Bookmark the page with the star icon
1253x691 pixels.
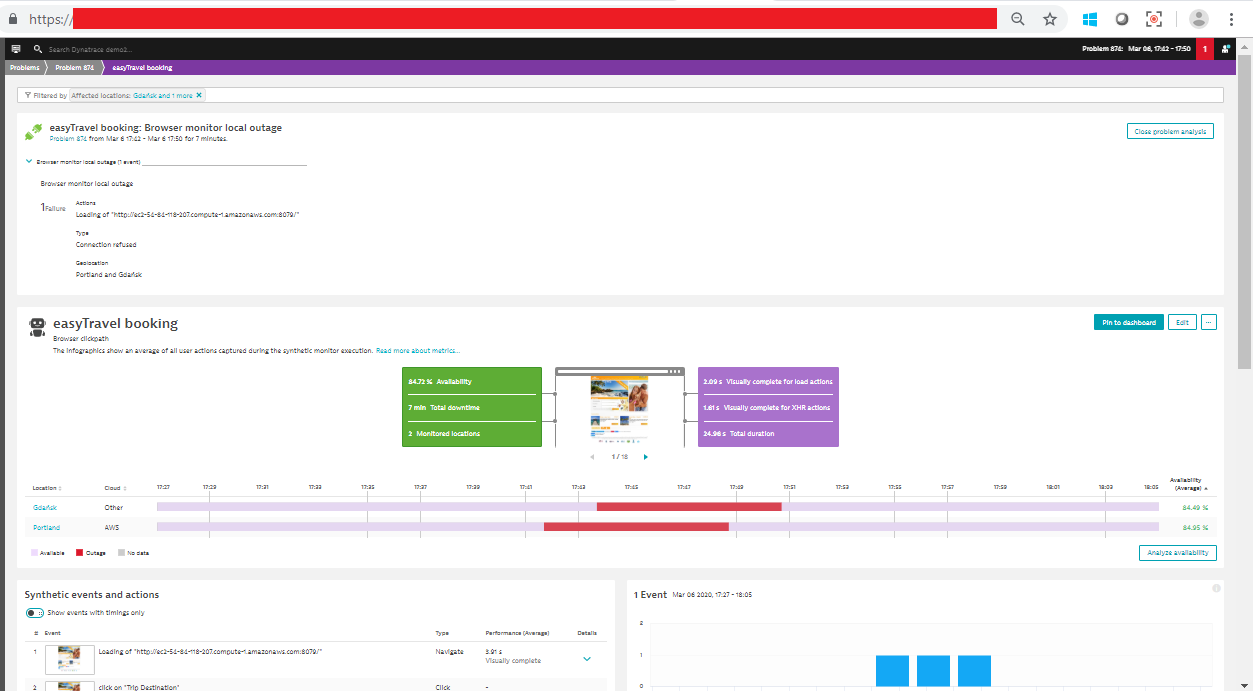coord(1049,17)
